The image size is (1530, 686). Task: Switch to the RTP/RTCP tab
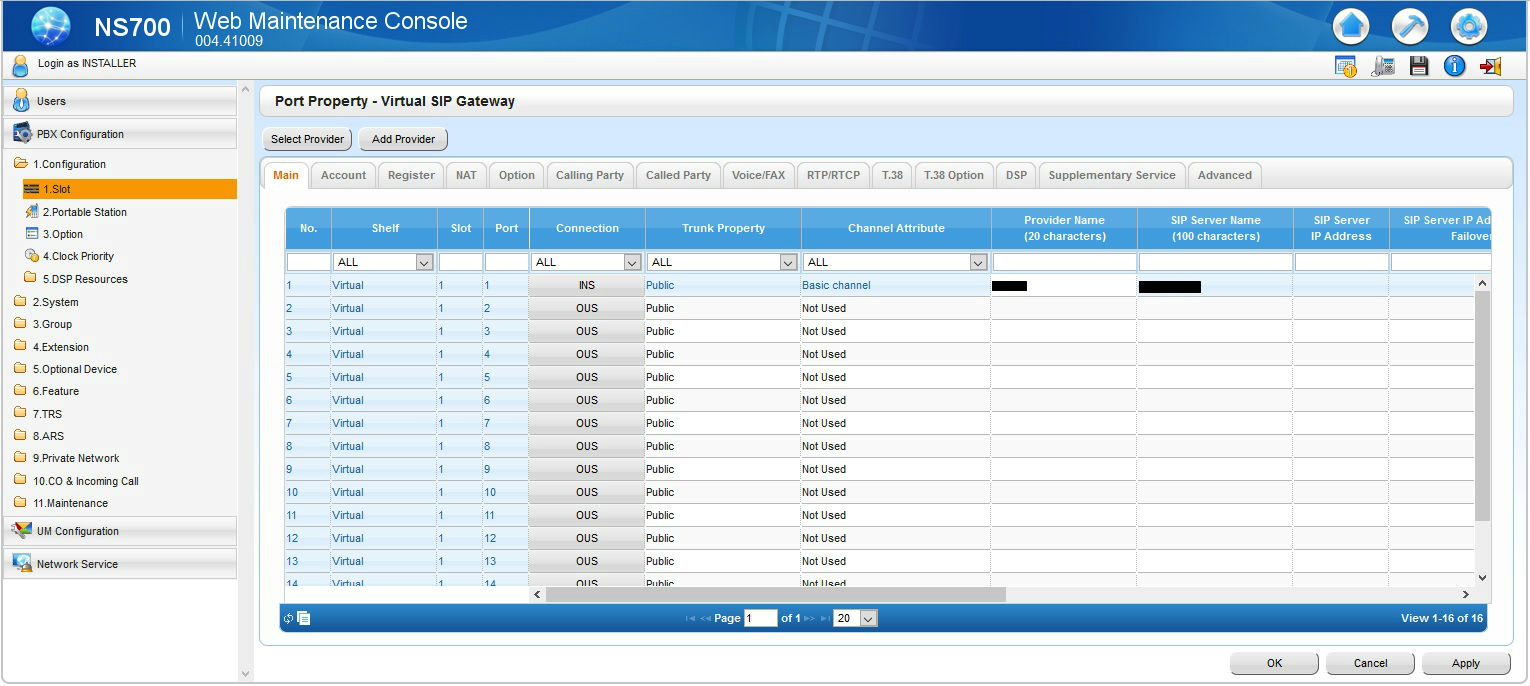[833, 175]
